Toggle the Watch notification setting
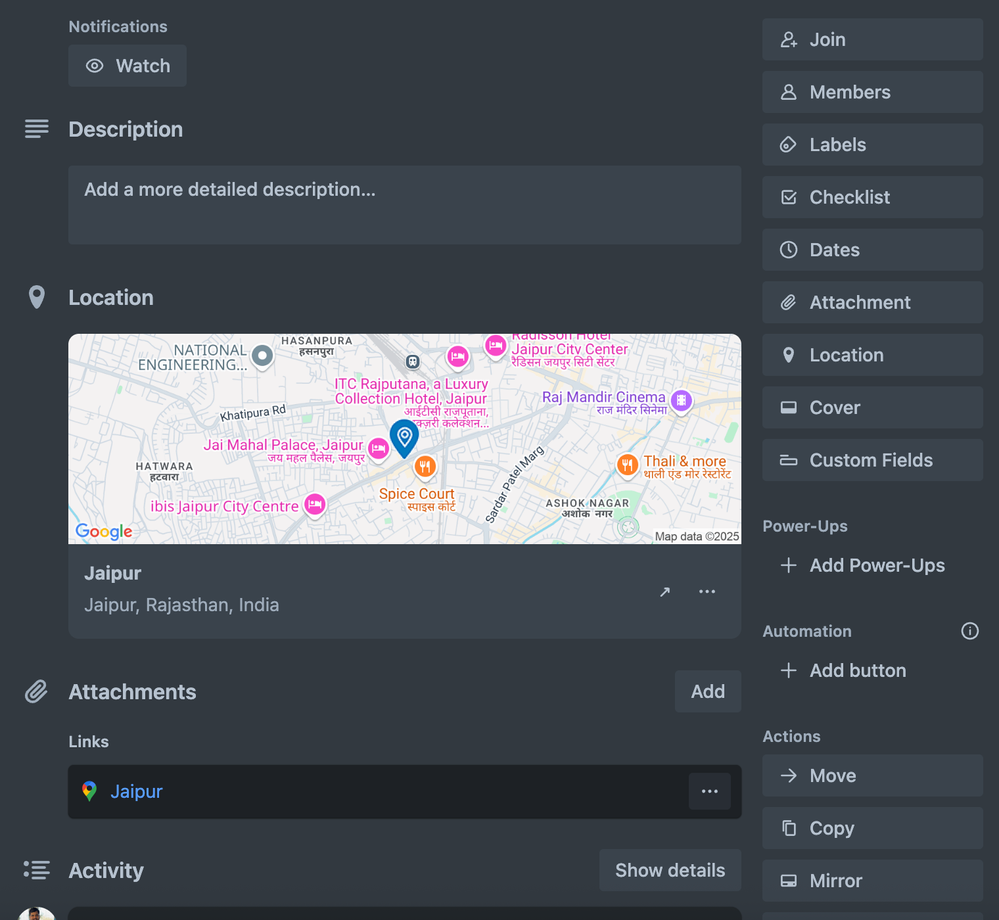This screenshot has height=920, width=999. click(127, 65)
